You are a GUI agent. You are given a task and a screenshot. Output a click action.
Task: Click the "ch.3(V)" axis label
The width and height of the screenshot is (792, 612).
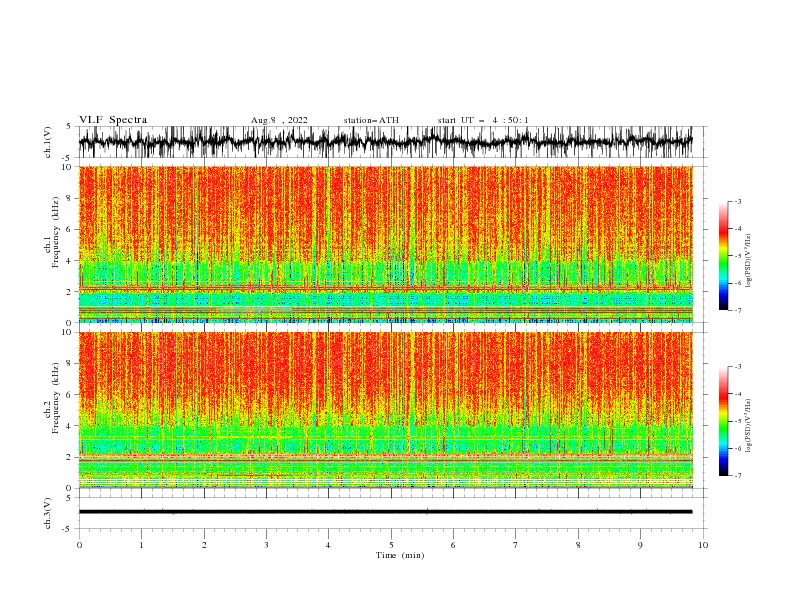click(x=48, y=513)
